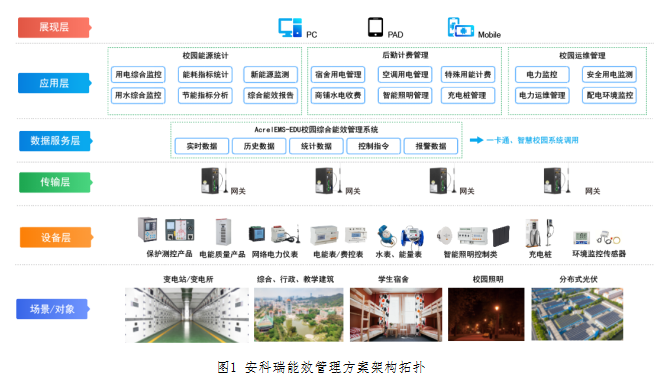Click the green 传输层 layer label
This screenshot has width=672, height=379.
coord(55,182)
